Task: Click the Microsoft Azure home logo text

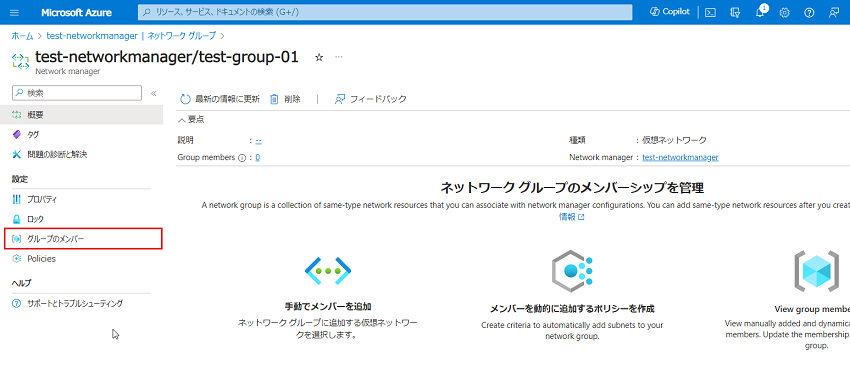Action: 76,12
